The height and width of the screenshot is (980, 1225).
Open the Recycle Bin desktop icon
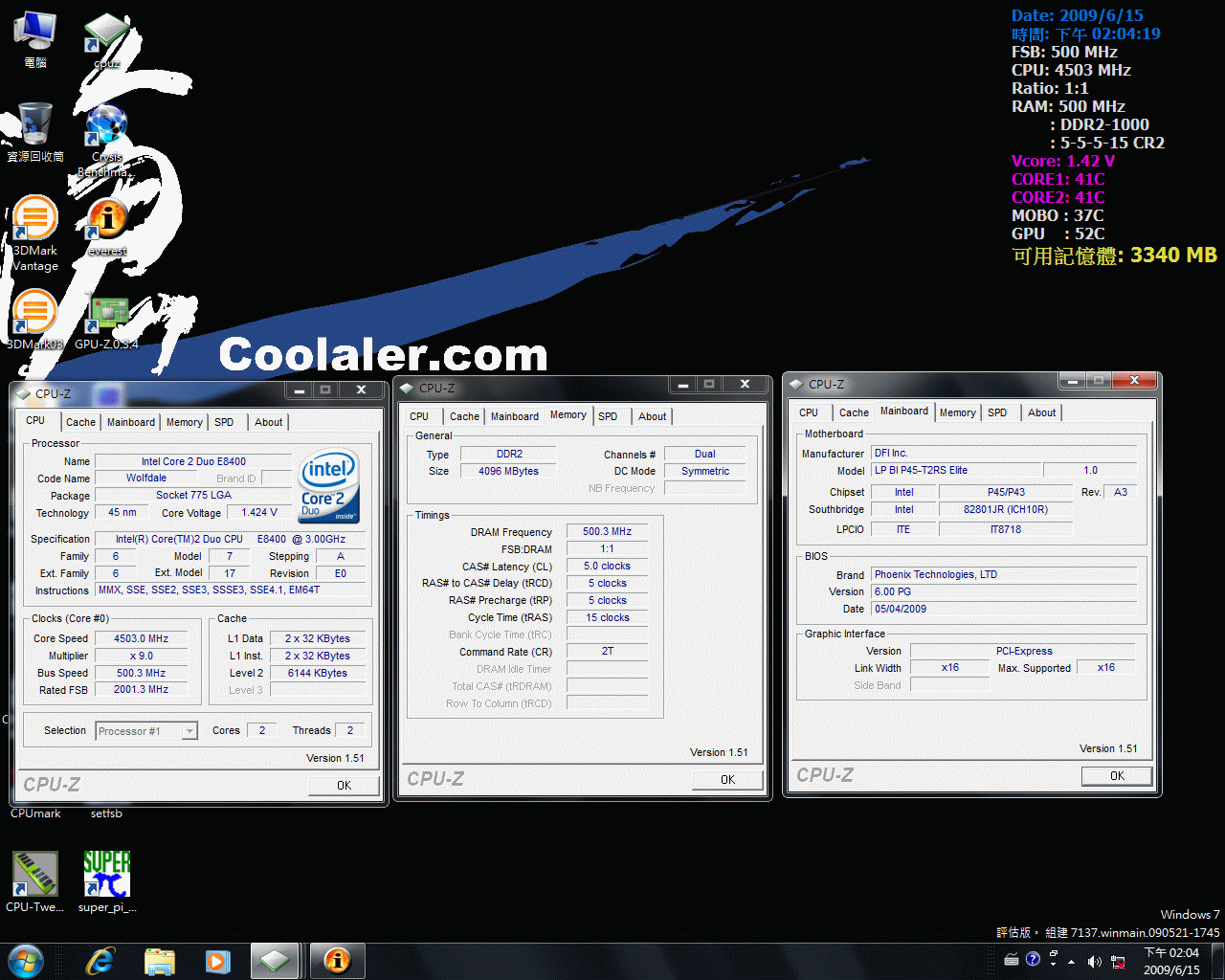35,125
